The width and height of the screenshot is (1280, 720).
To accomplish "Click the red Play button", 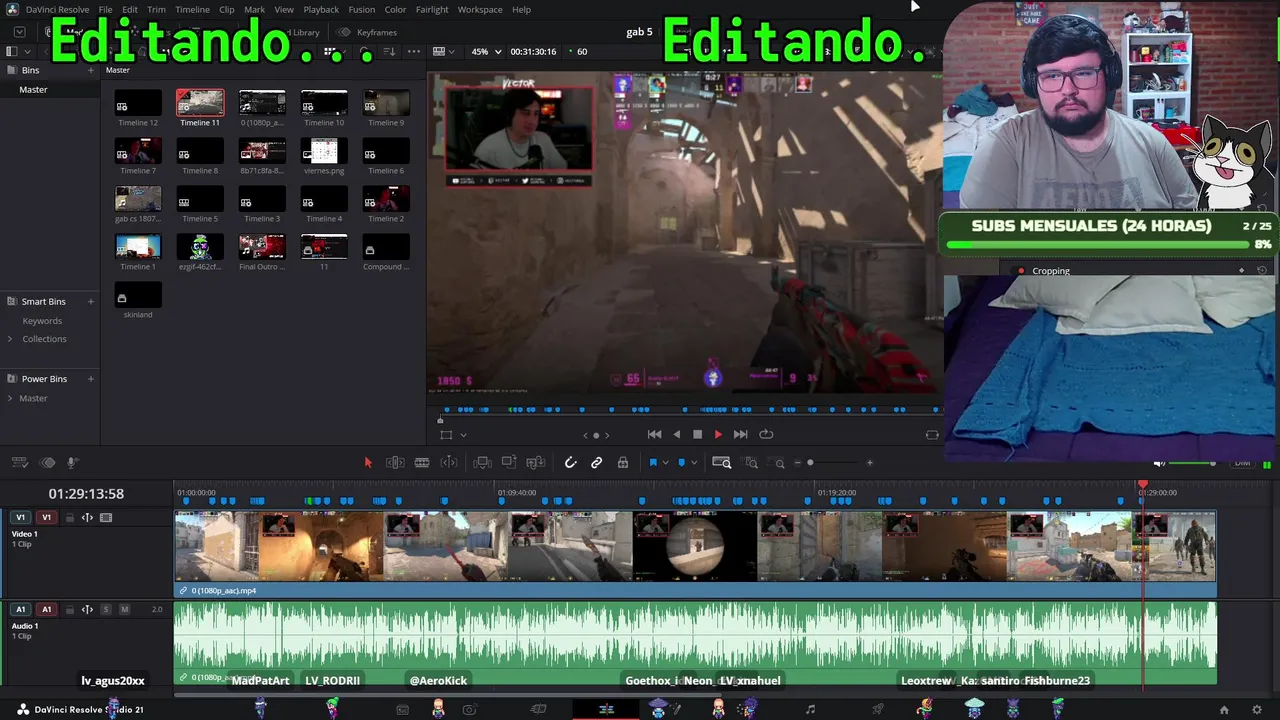I will tap(718, 434).
